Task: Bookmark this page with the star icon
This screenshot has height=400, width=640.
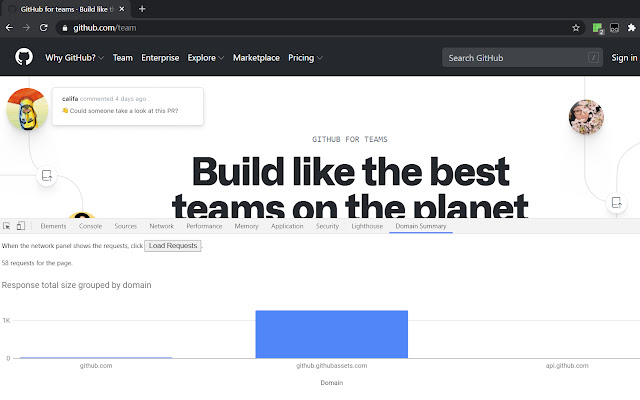Action: pos(576,28)
